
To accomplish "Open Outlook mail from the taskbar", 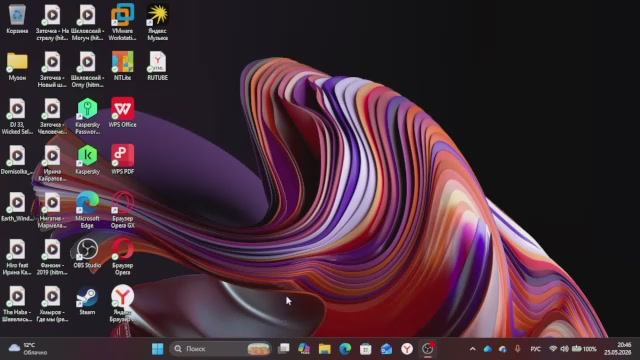I will click(386, 349).
